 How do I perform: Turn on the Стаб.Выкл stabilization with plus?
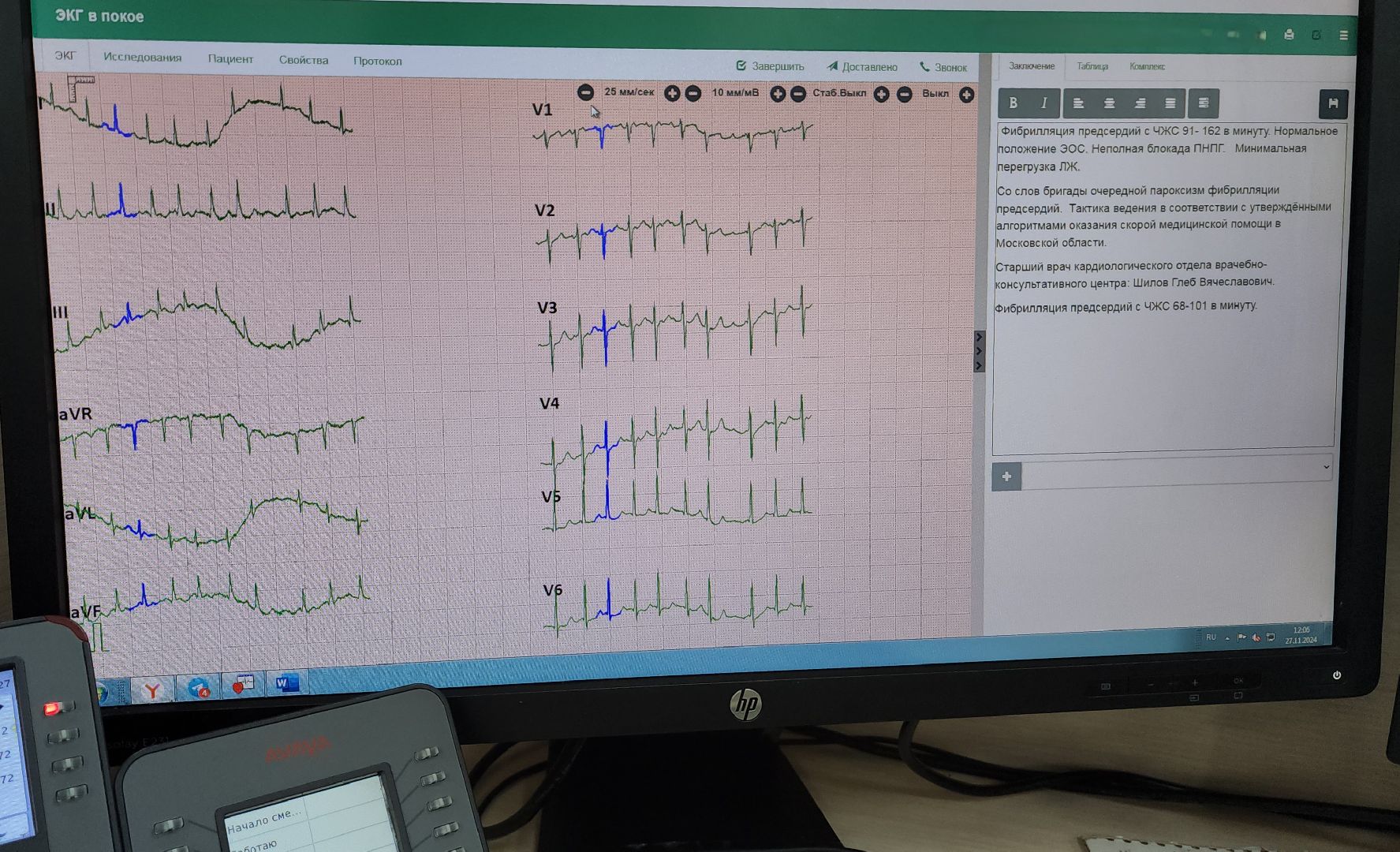882,95
